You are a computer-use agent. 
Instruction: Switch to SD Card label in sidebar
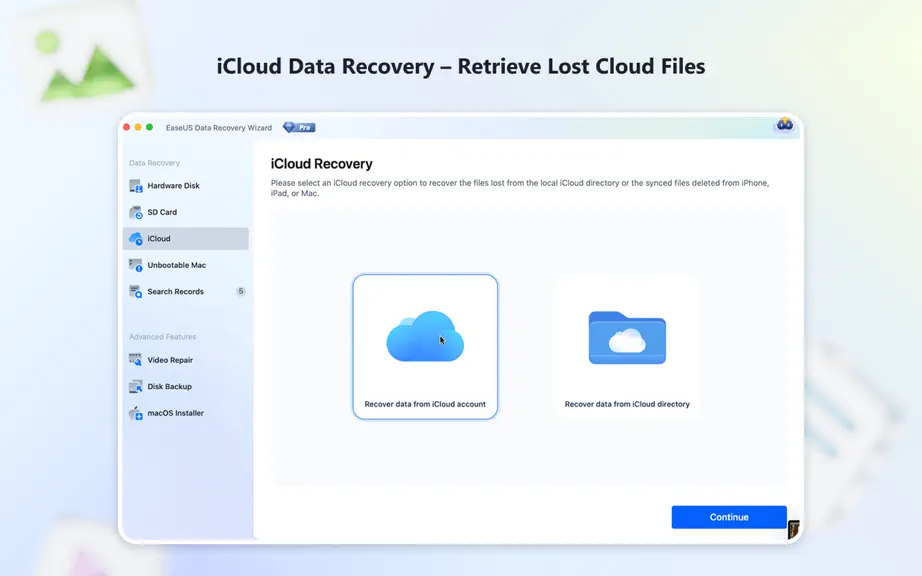click(162, 212)
